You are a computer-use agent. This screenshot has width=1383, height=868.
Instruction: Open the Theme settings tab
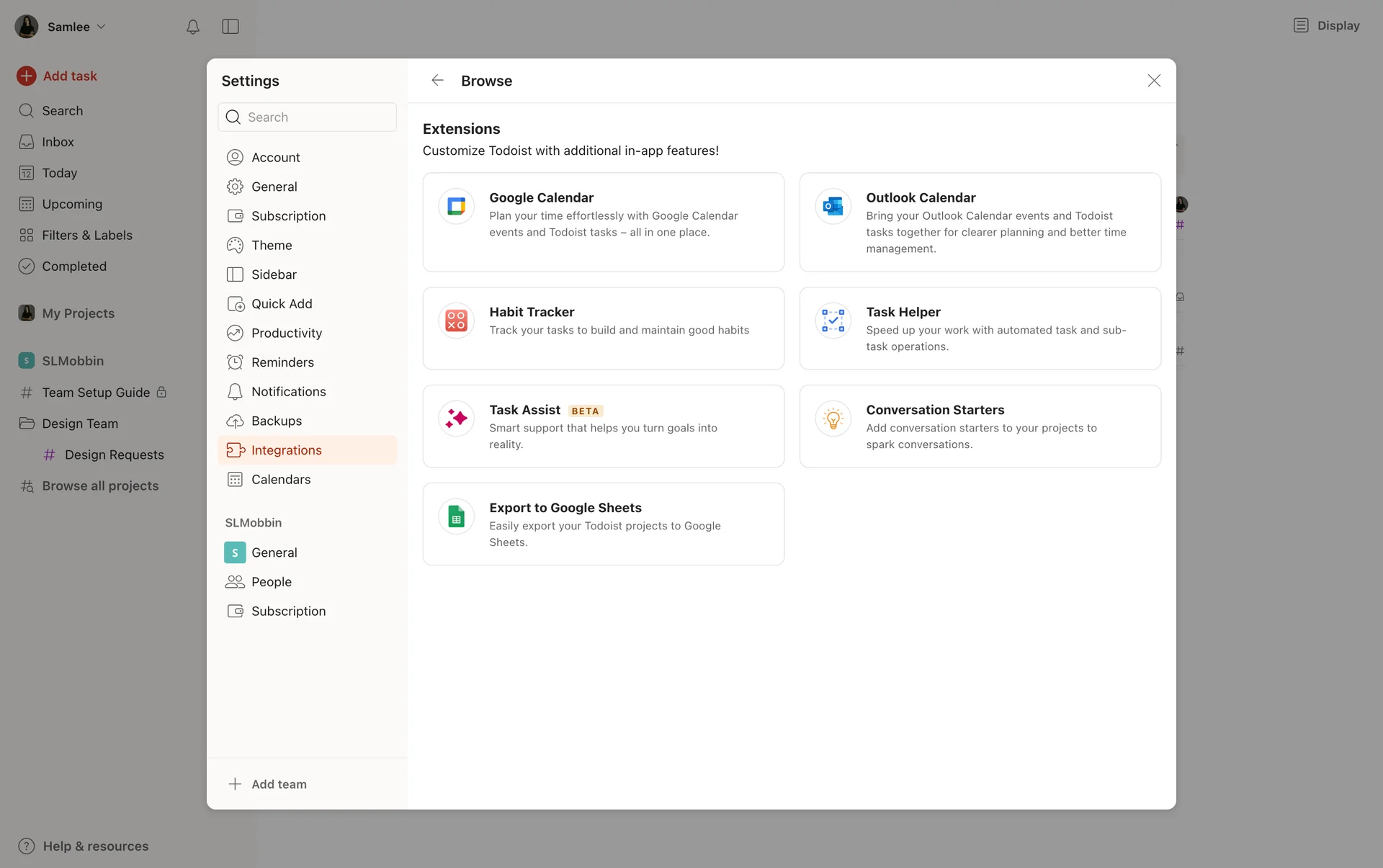tap(272, 245)
